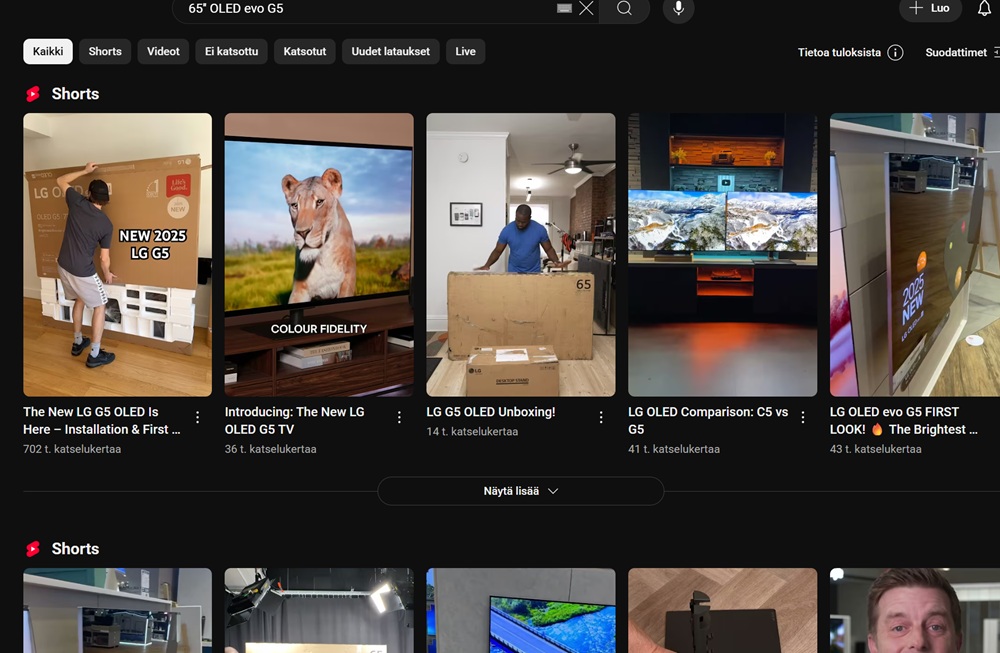The width and height of the screenshot is (1000, 653).
Task: Expand shorts with Näytä lisää button
Action: click(x=520, y=491)
